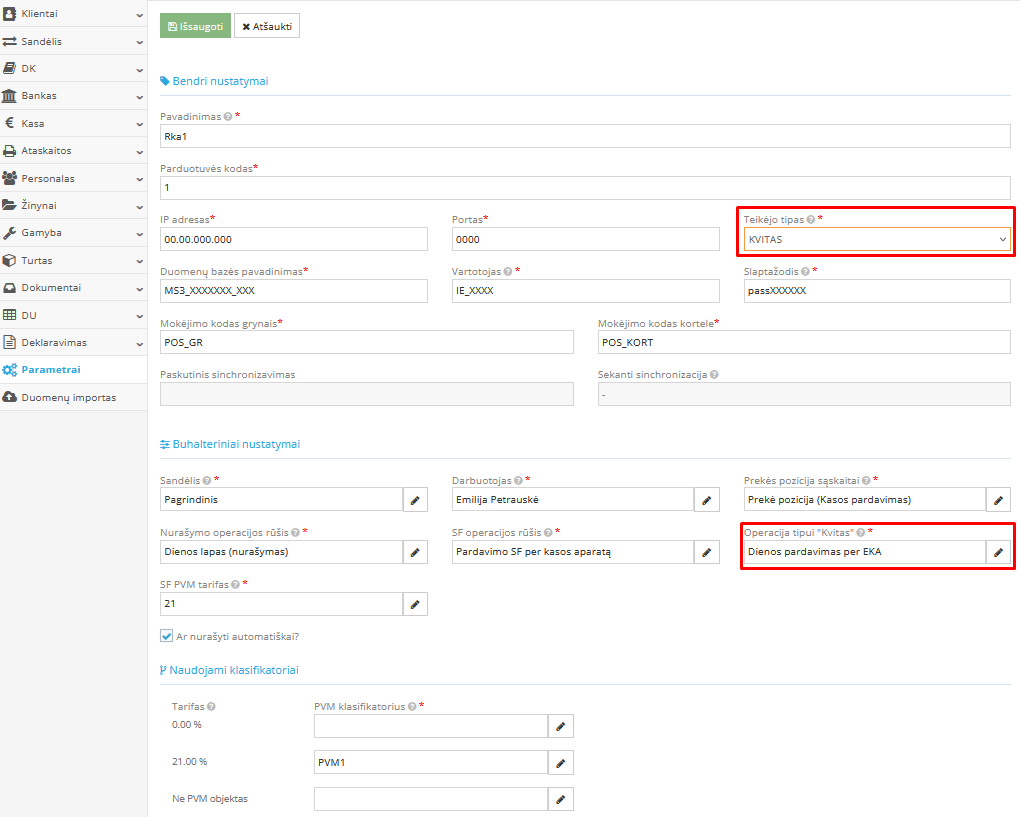The width and height of the screenshot is (1020, 817).
Task: Click the Išsaugoti save button
Action: (195, 26)
